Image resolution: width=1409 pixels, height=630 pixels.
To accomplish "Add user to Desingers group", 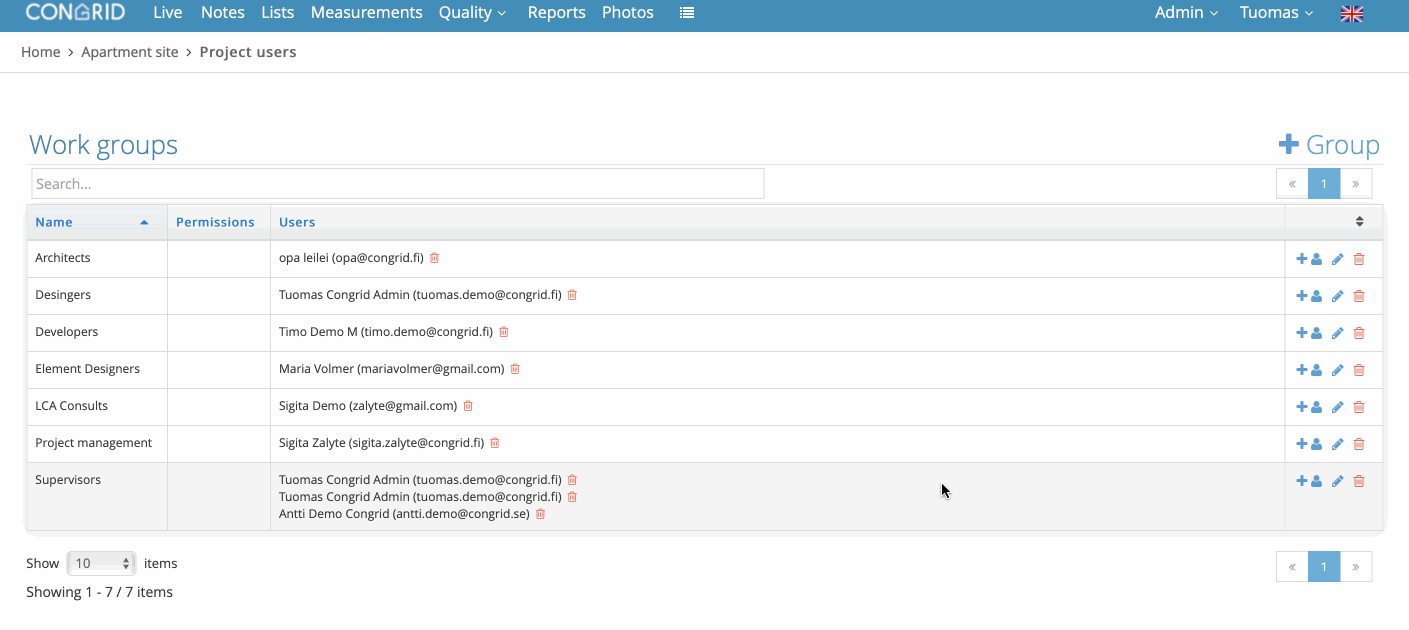I will point(1309,296).
